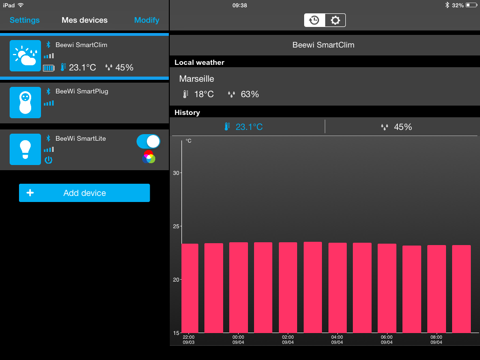Select the BeeWi SmartLite bulb icon

click(25, 149)
